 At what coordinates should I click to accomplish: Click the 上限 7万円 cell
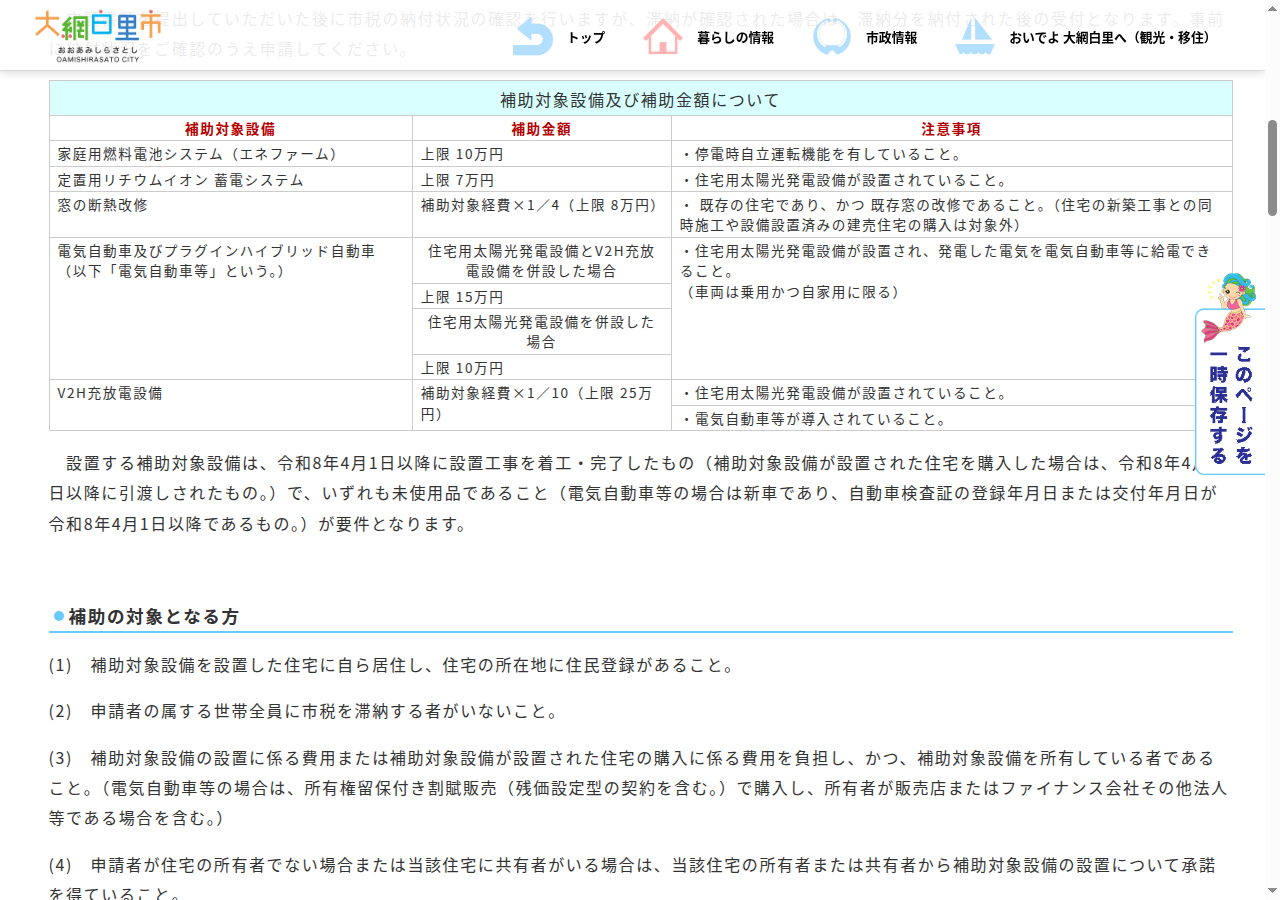point(541,180)
